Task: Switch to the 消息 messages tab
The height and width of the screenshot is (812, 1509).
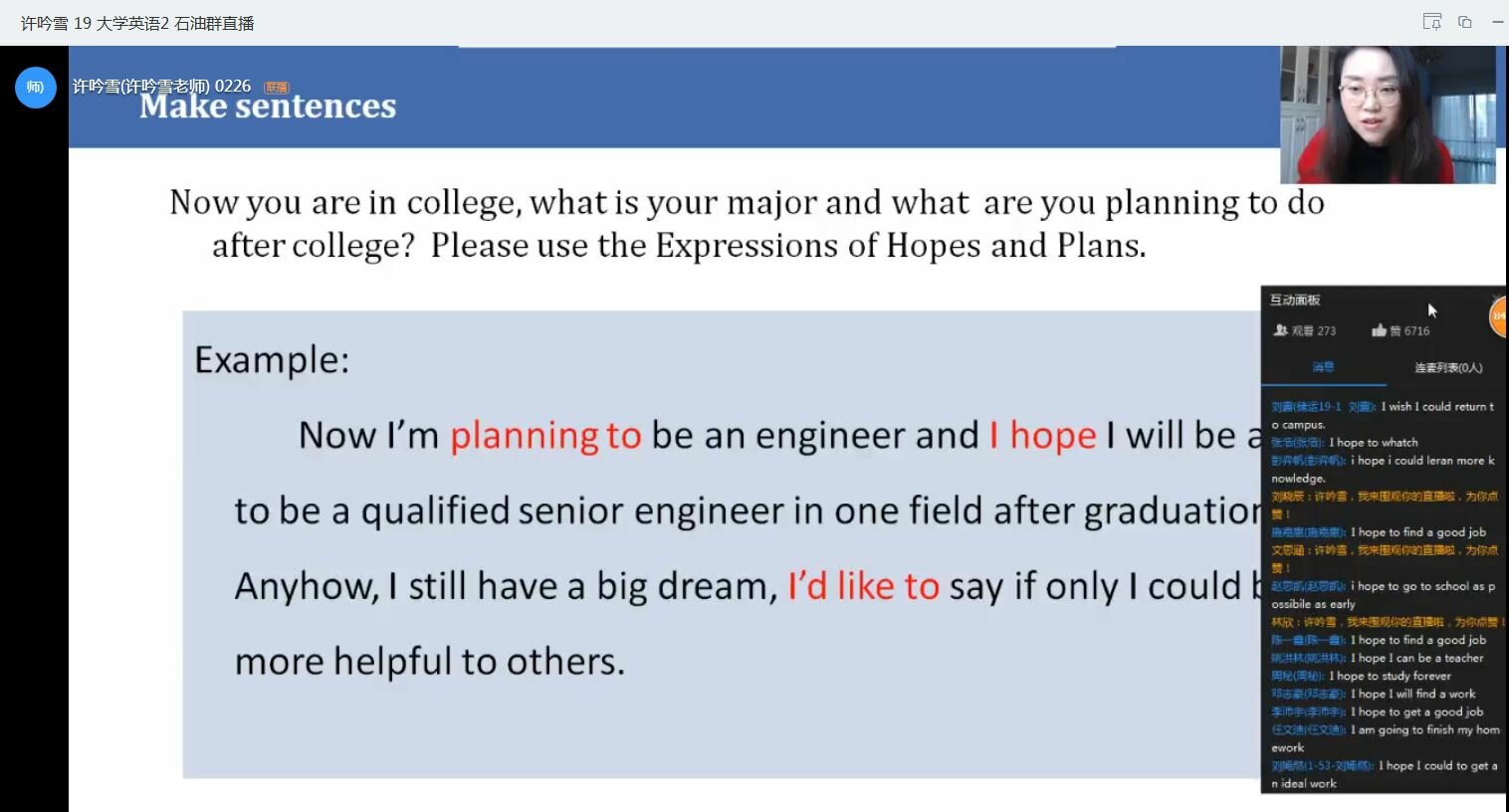Action: click(1323, 367)
